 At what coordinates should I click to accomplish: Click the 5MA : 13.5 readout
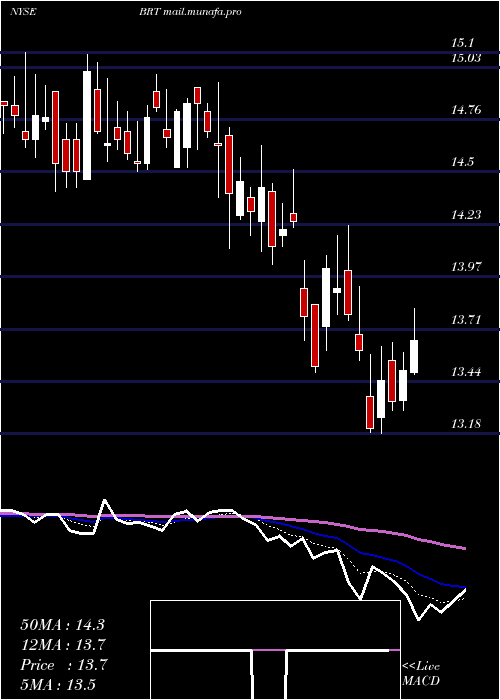pos(58,684)
